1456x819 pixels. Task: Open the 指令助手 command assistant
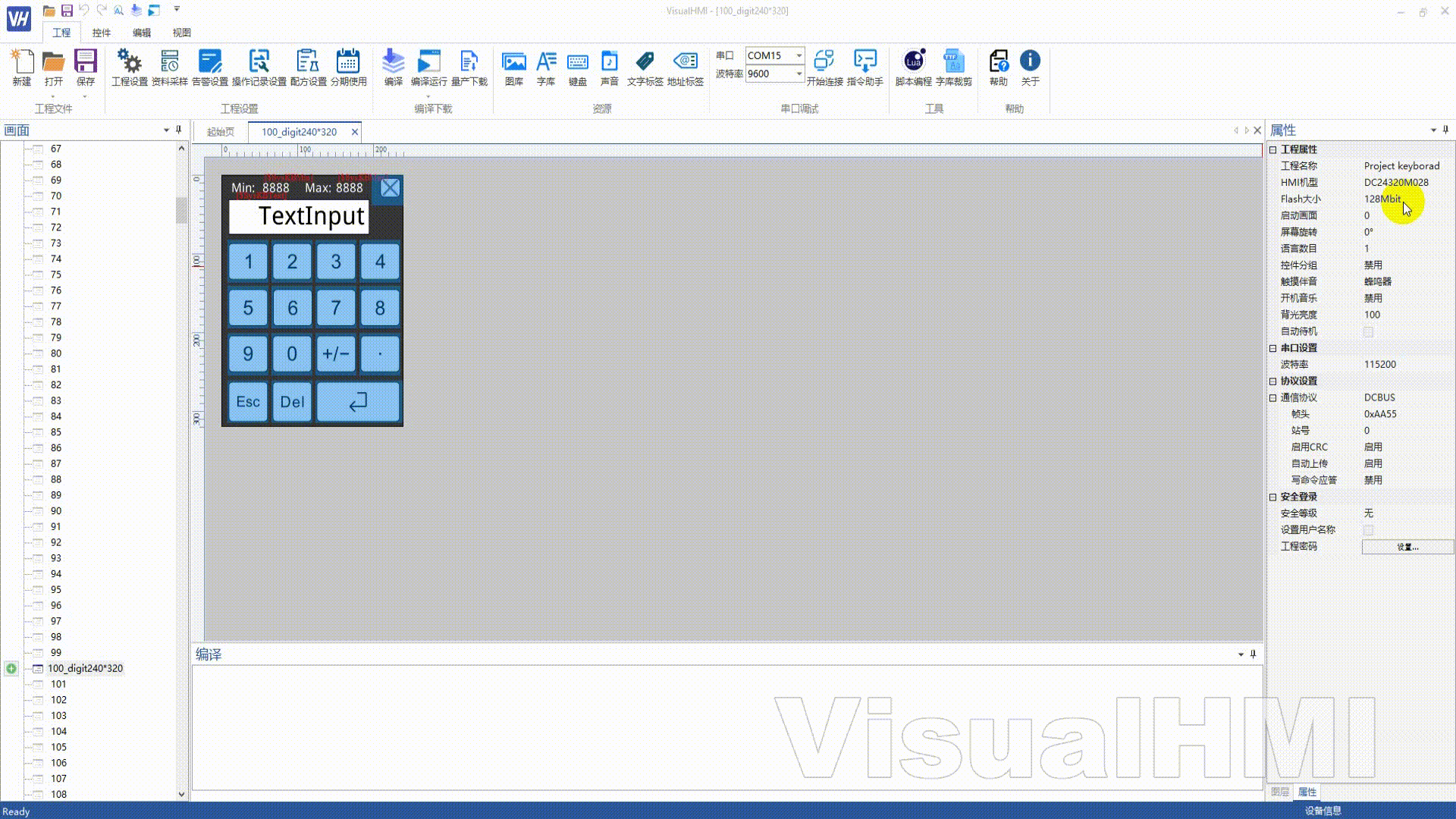coord(865,67)
